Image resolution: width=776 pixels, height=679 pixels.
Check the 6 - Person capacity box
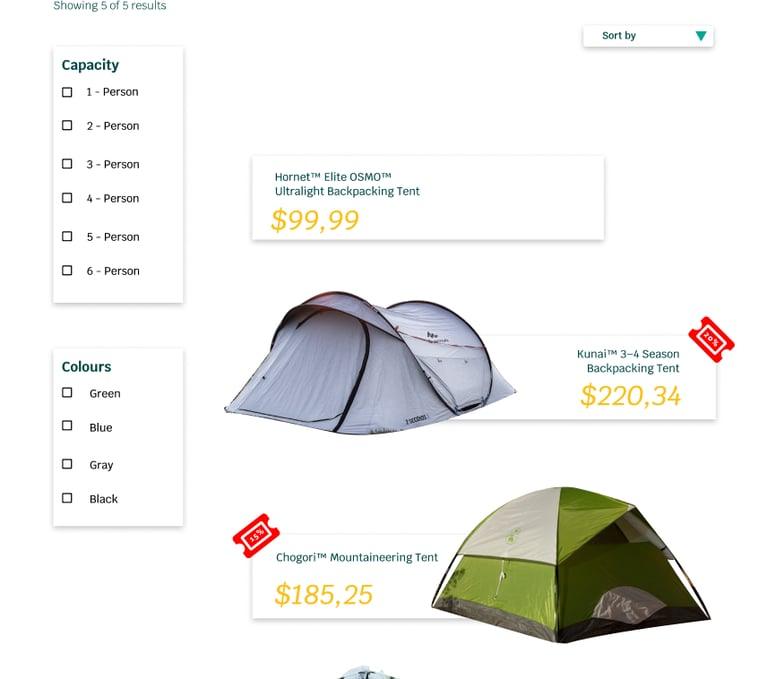pos(68,271)
